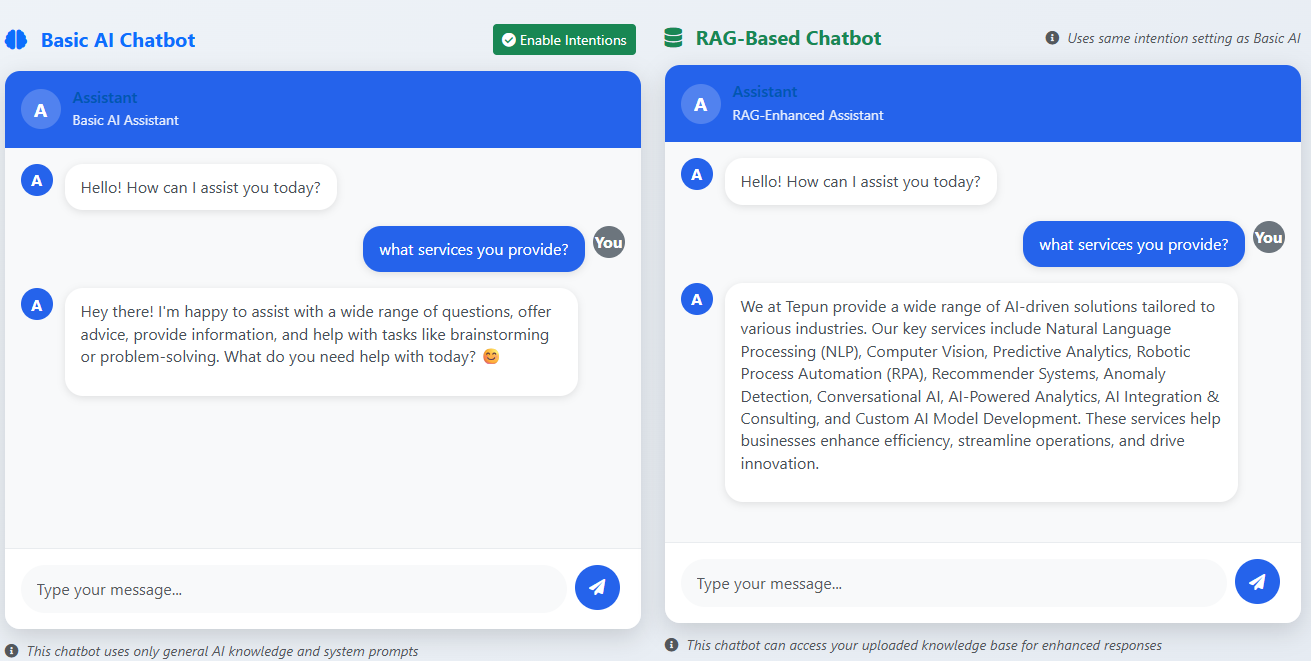Click the RAG-Enhanced Assistant header avatar
This screenshot has height=661, width=1311.
(x=701, y=104)
